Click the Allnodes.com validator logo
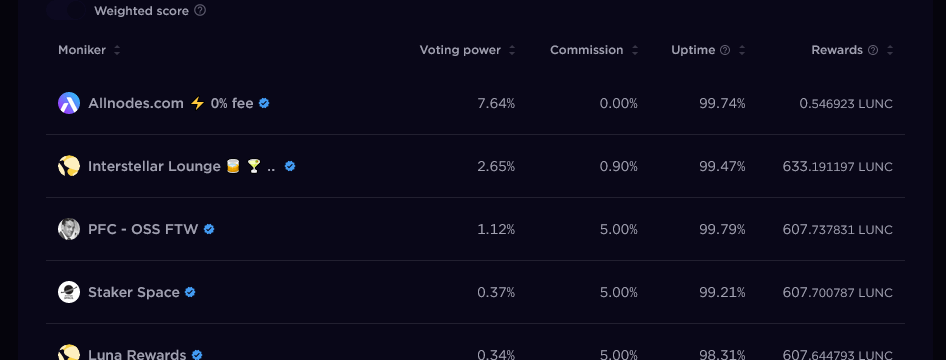This screenshot has width=946, height=360. [x=69, y=103]
